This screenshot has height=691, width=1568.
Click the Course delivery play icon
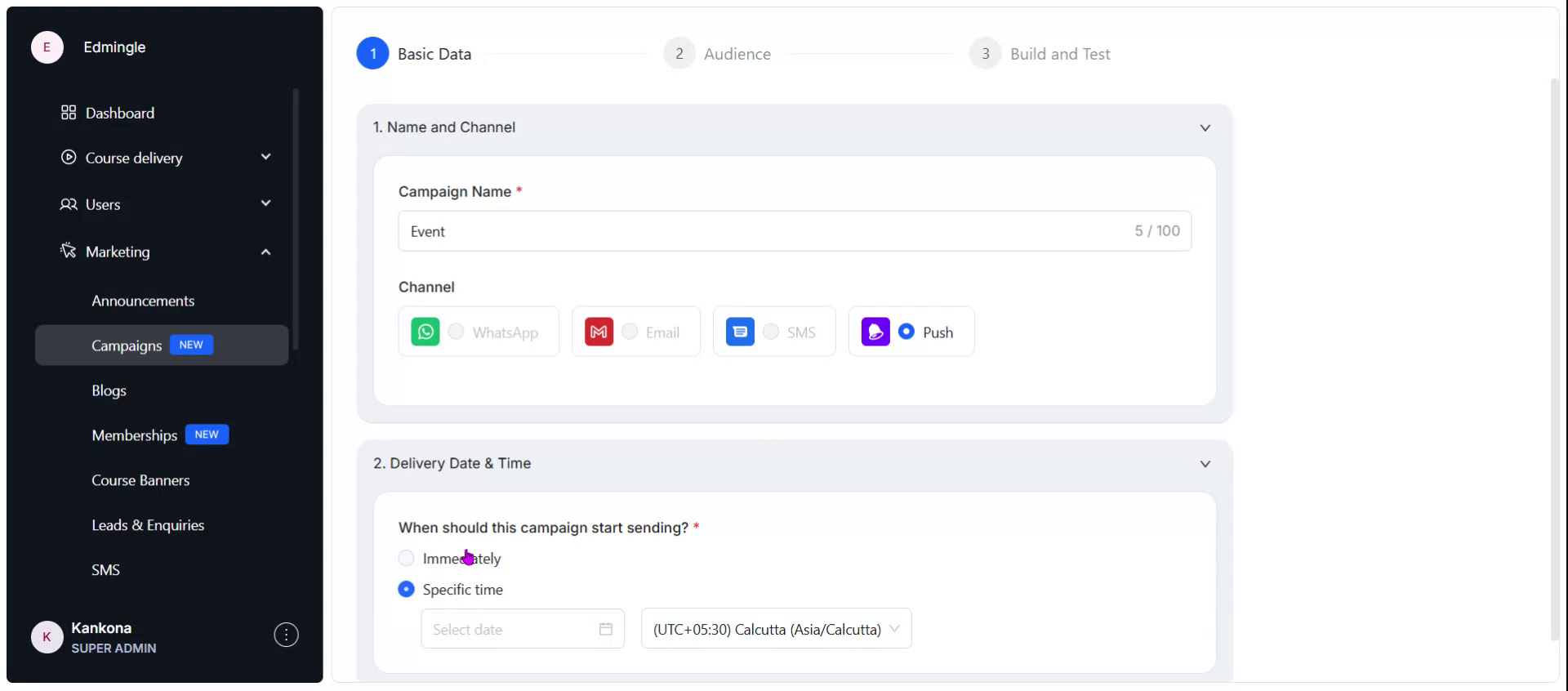coord(69,157)
